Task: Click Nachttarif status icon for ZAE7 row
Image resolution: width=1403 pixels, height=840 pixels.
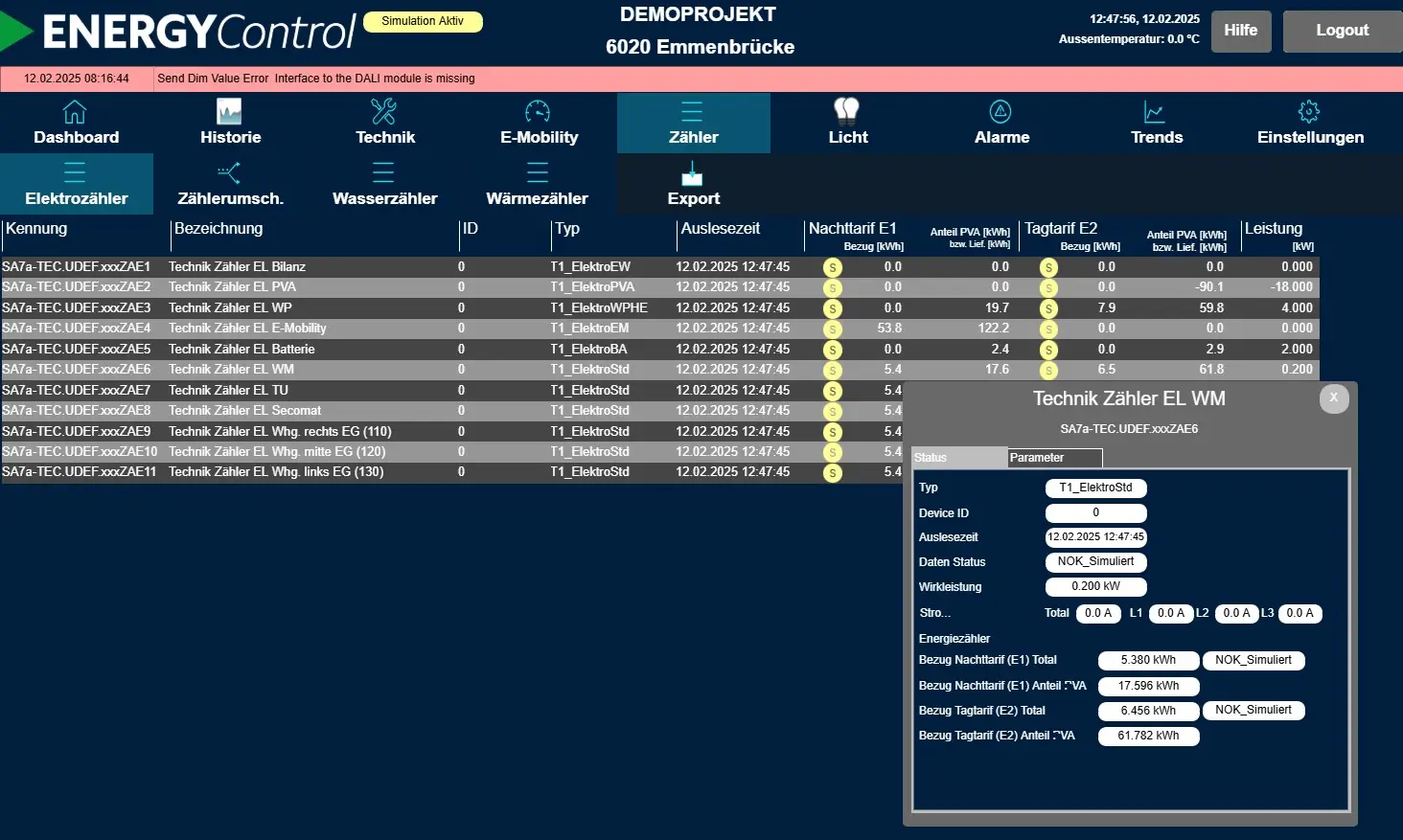Action: (x=832, y=392)
